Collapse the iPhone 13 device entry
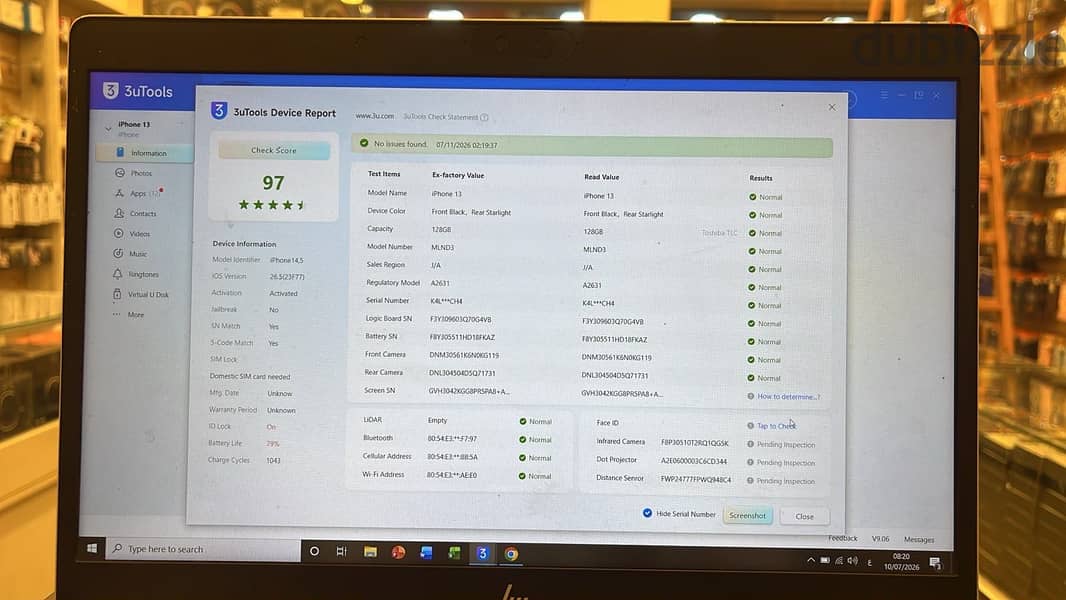Image resolution: width=1066 pixels, height=600 pixels. [108, 127]
